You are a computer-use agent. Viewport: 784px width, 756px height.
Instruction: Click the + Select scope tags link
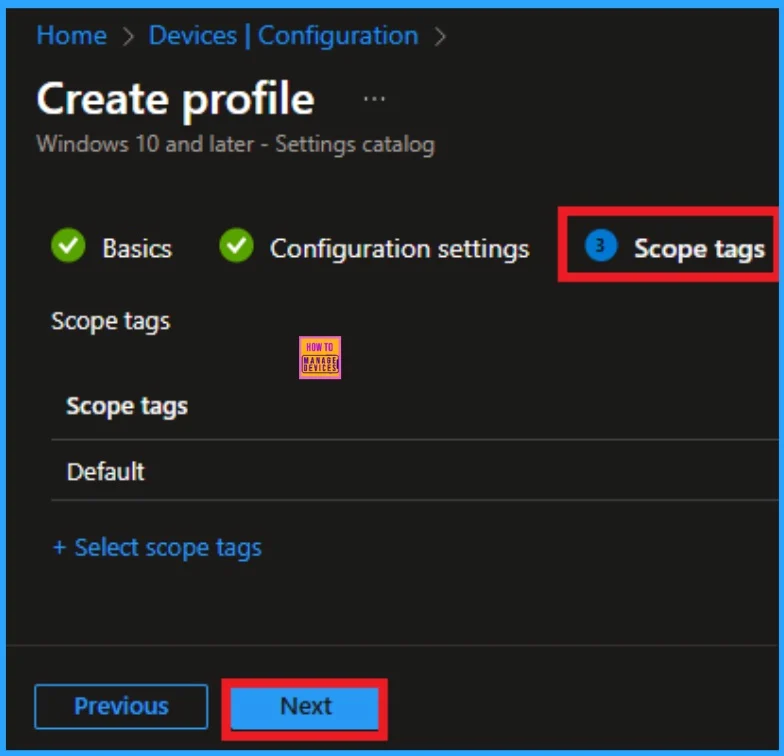click(157, 547)
